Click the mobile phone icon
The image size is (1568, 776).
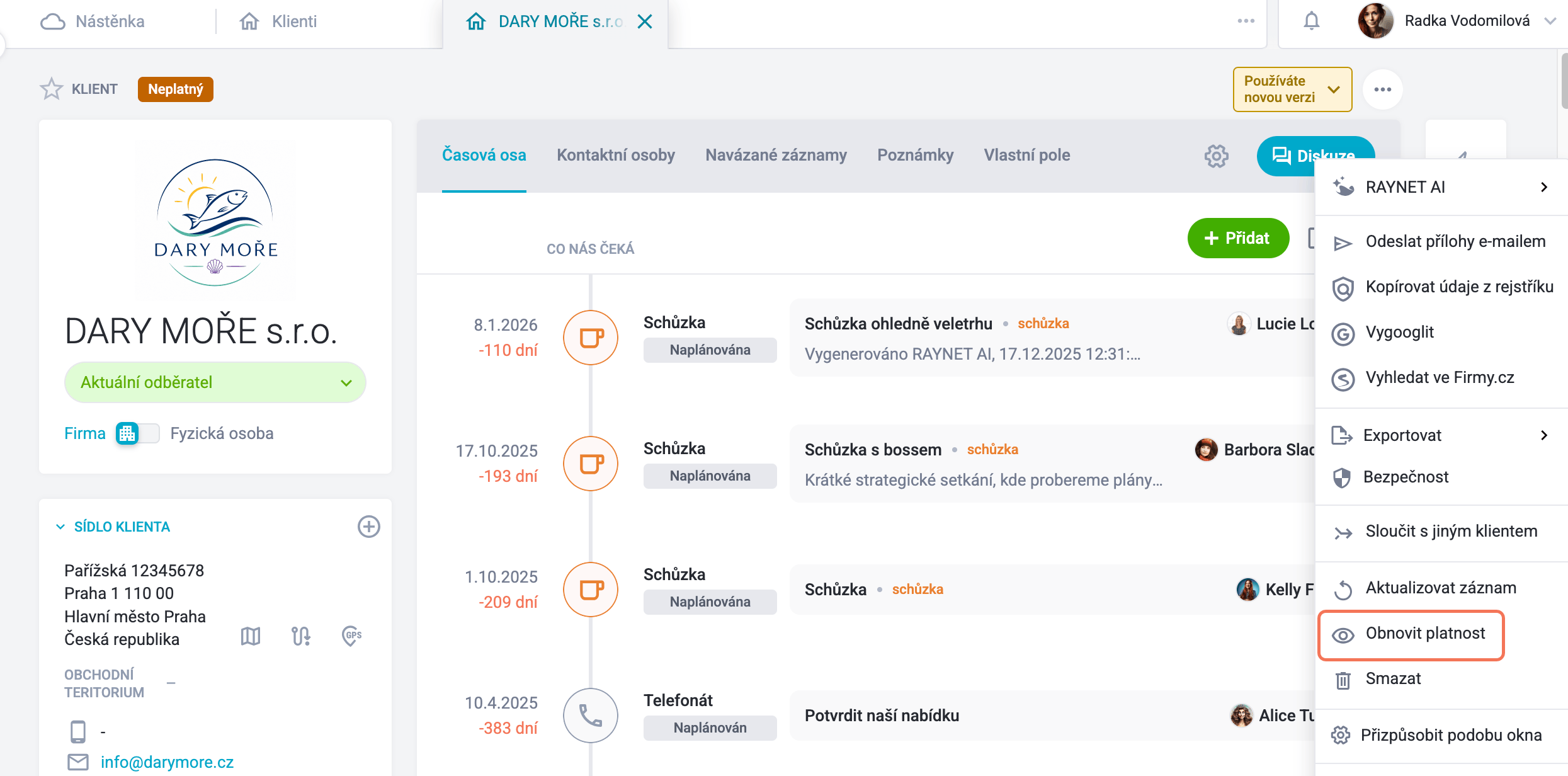click(x=77, y=731)
